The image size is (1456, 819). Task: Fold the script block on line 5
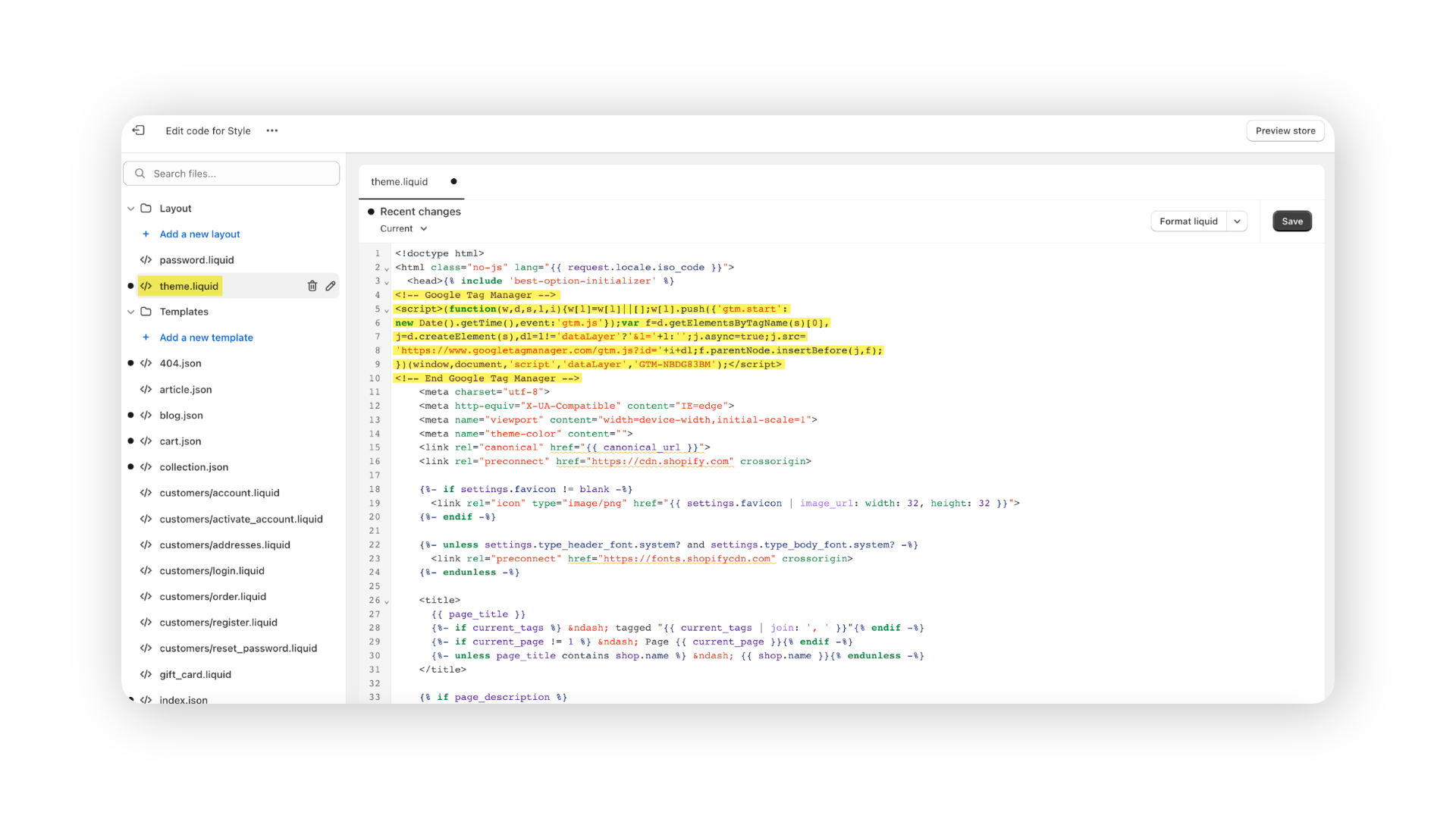click(x=387, y=310)
